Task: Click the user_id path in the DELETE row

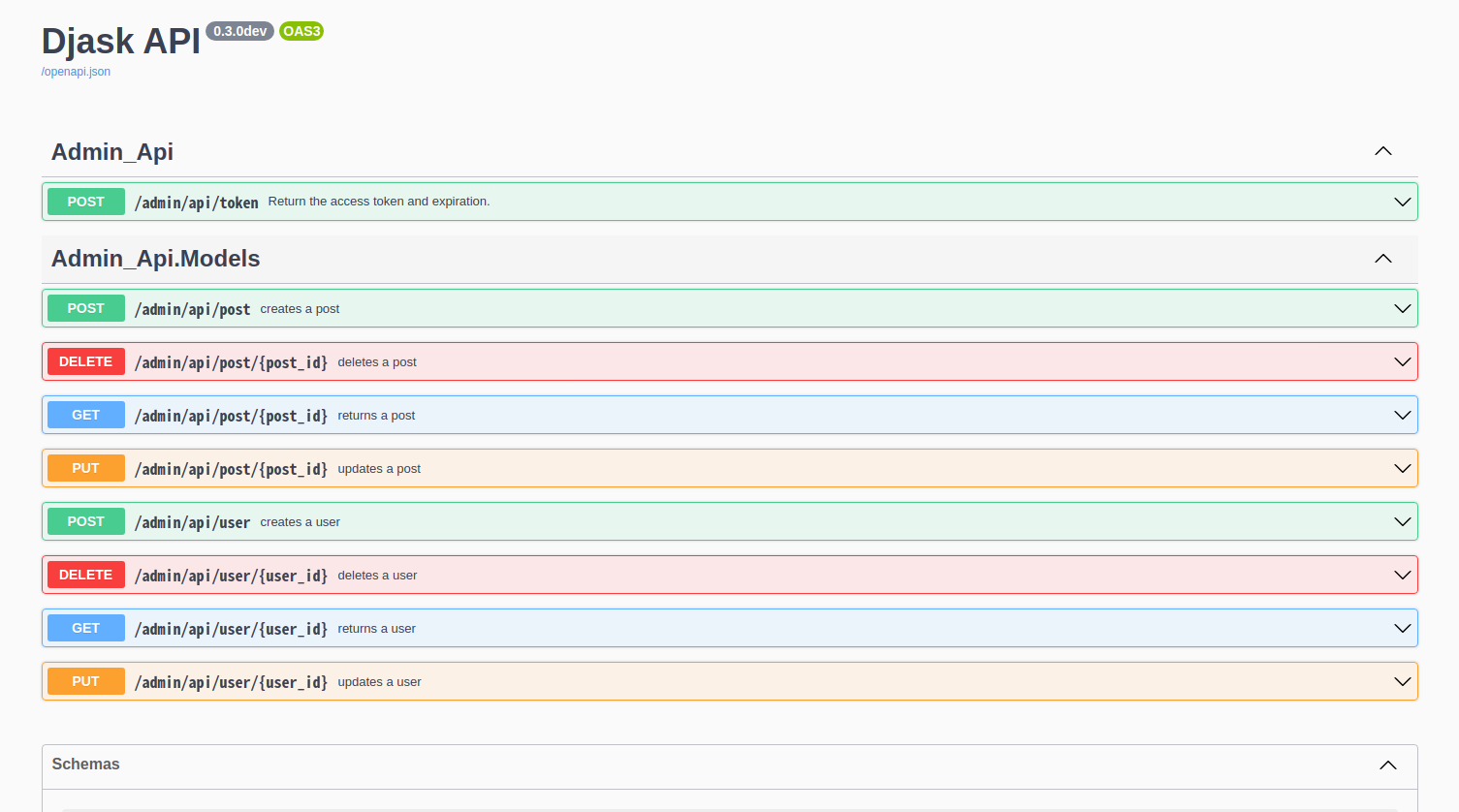Action: [x=232, y=576]
